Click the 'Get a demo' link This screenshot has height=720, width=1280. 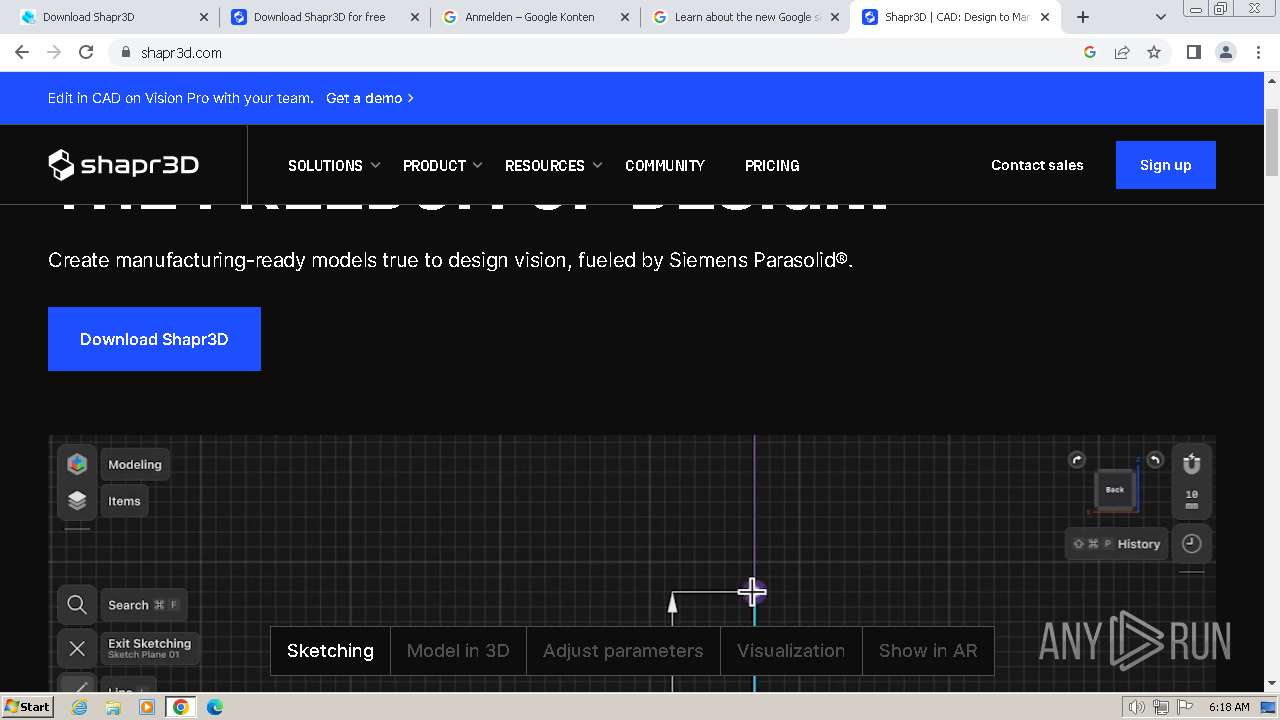pyautogui.click(x=370, y=98)
